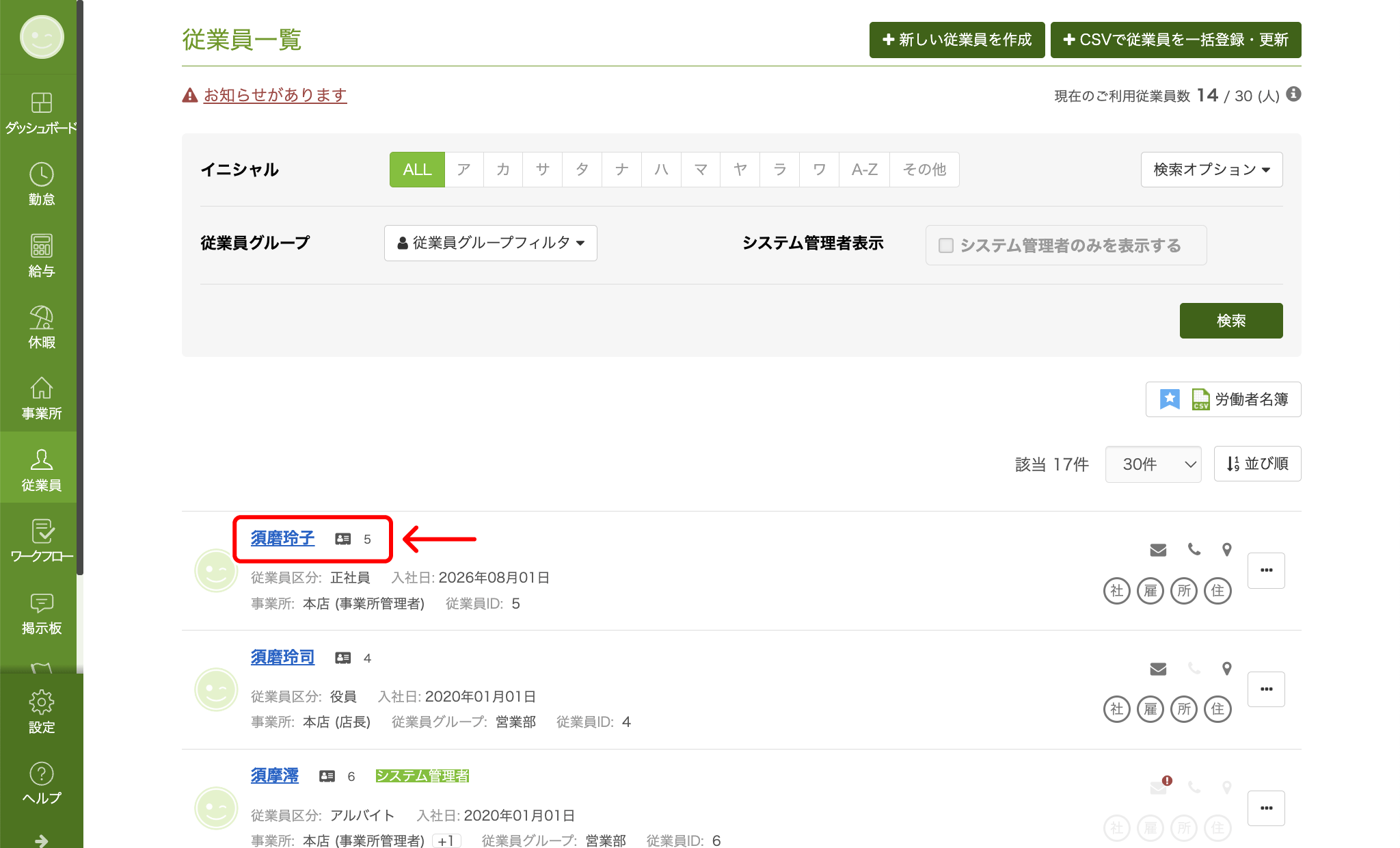The width and height of the screenshot is (1400, 848).
Task: Open お知らせがあります notice link
Action: (x=275, y=95)
